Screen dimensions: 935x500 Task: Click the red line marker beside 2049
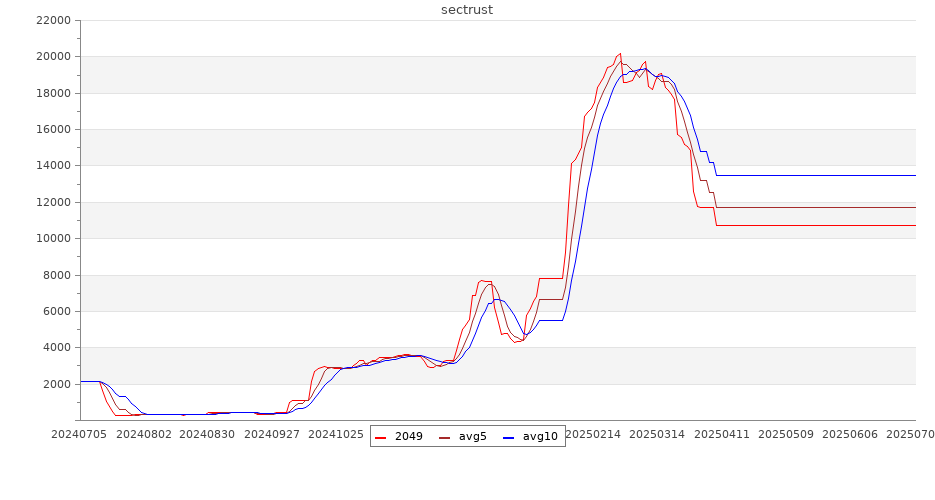[x=381, y=437]
